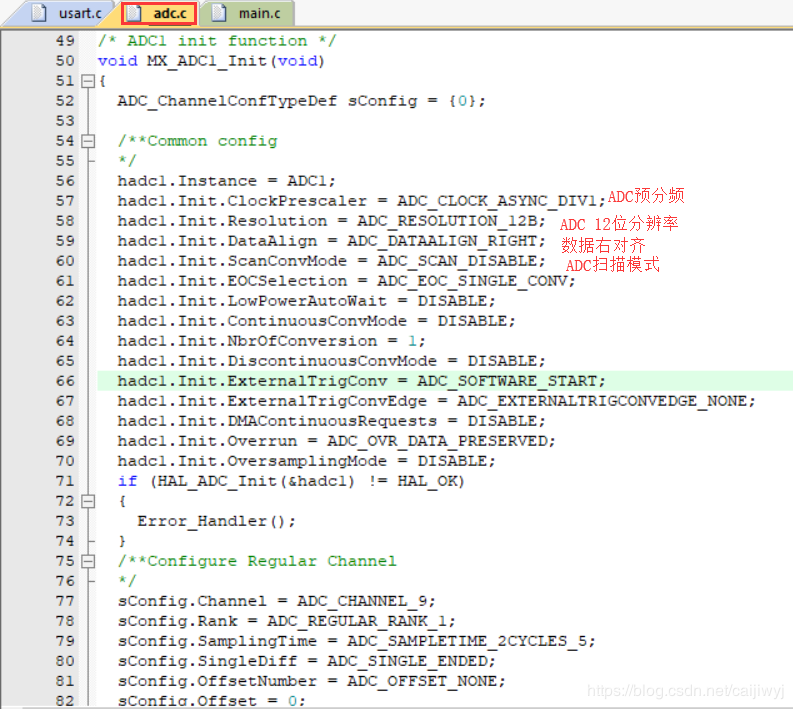Collapse the function body fold at line 51
Image resolution: width=793 pixels, height=709 pixels.
88,81
